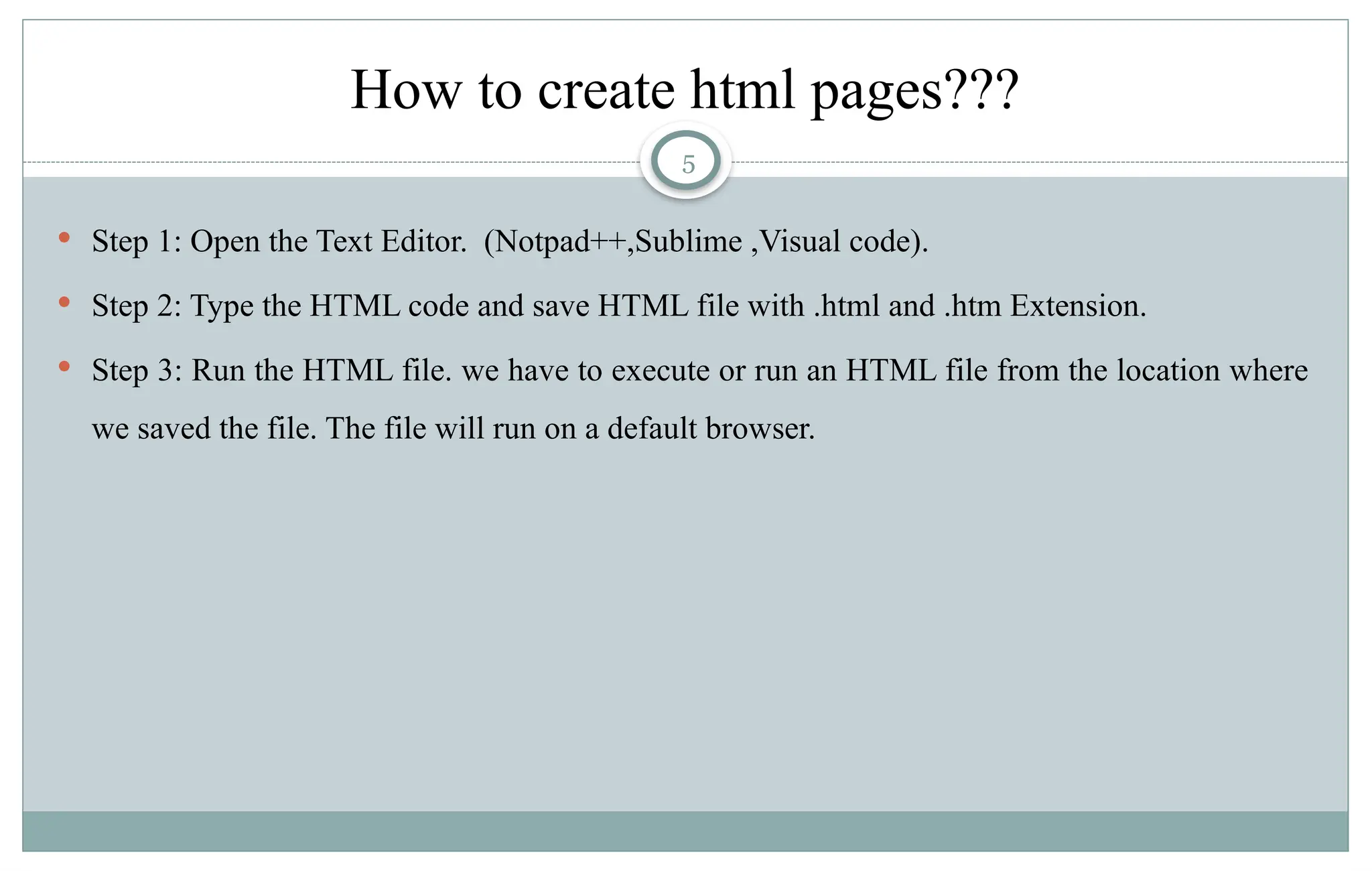Viewport: 1372px width, 871px height.
Task: Click the second orange bullet point
Action: click(x=64, y=302)
